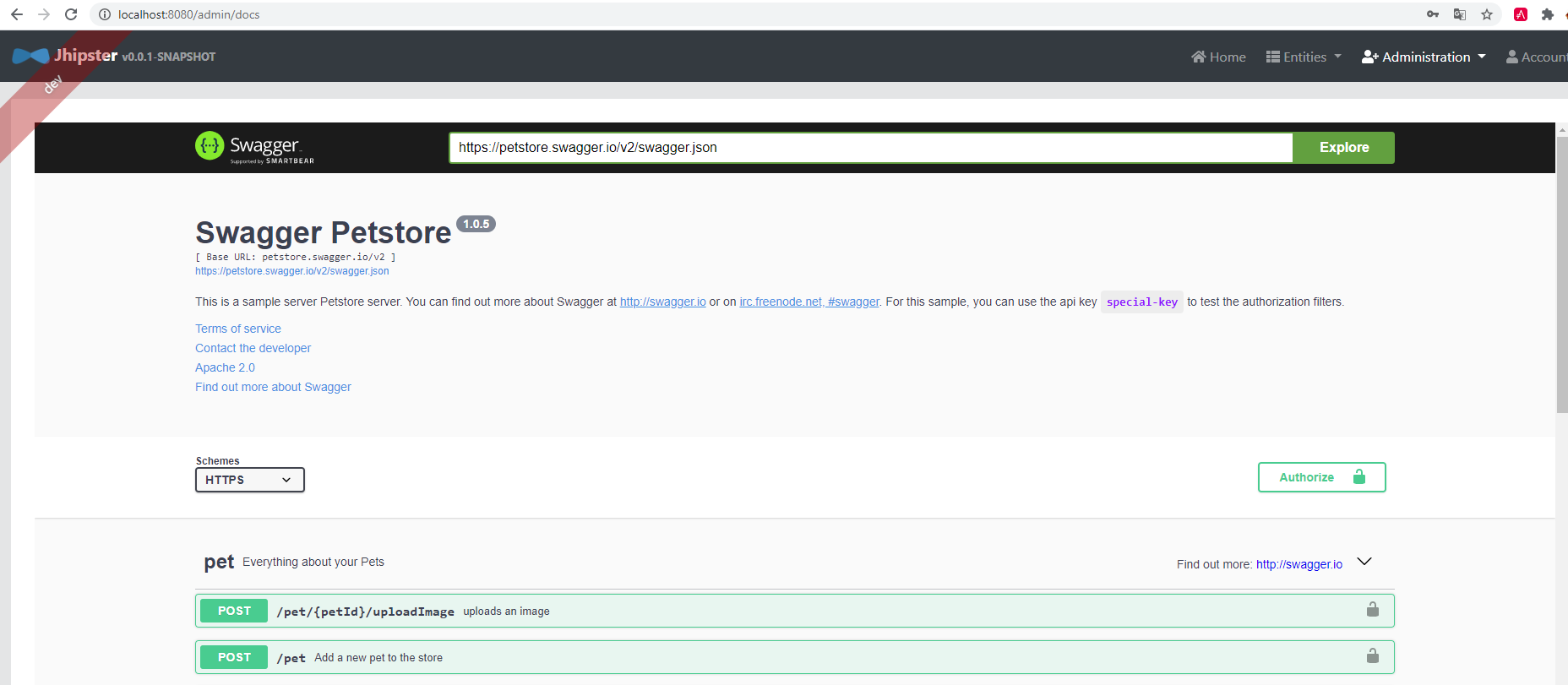Image resolution: width=1568 pixels, height=685 pixels.
Task: Click the lock icon on uploadImage row
Action: (x=1373, y=610)
